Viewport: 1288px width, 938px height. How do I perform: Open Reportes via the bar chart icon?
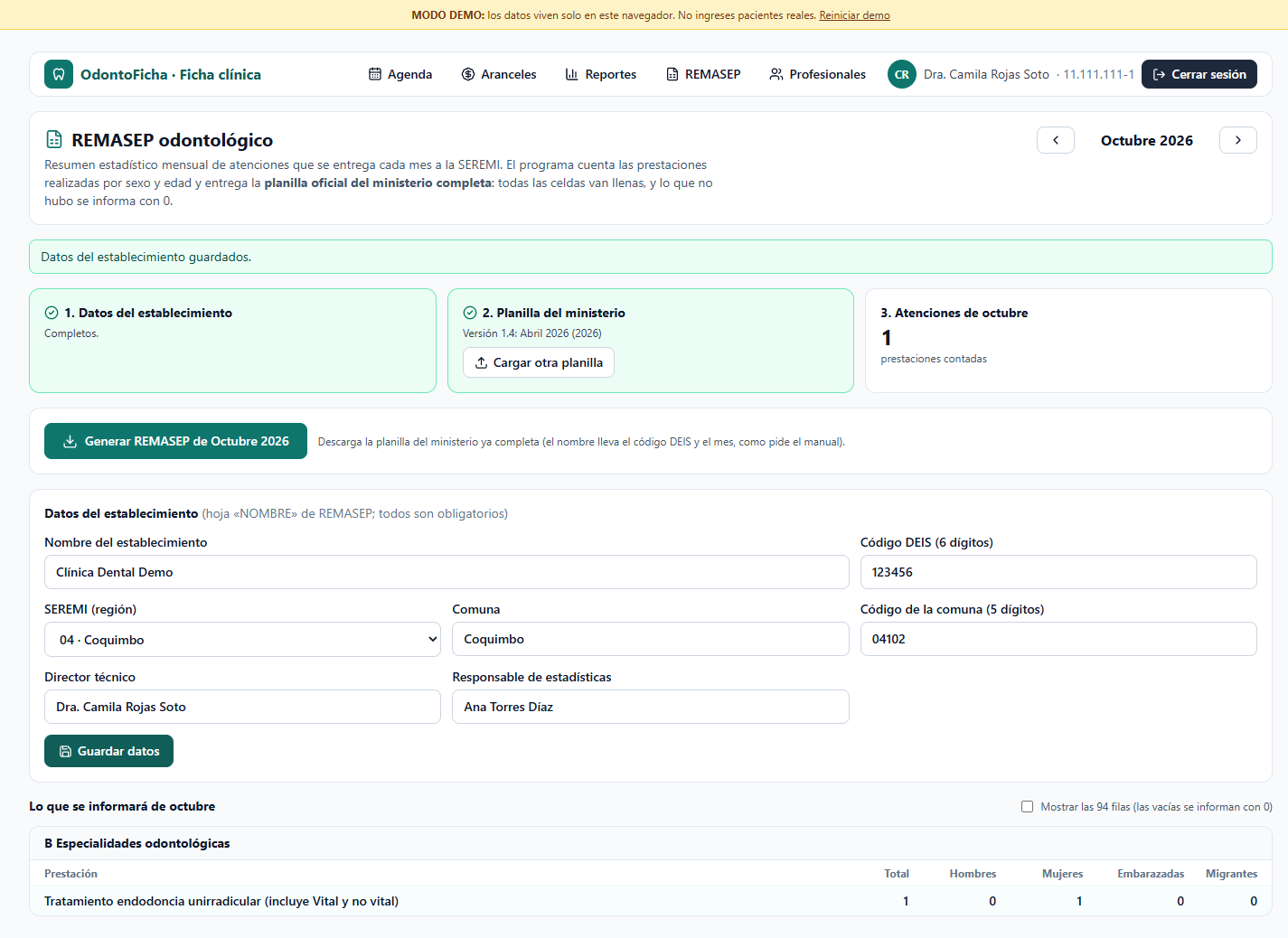coord(572,74)
